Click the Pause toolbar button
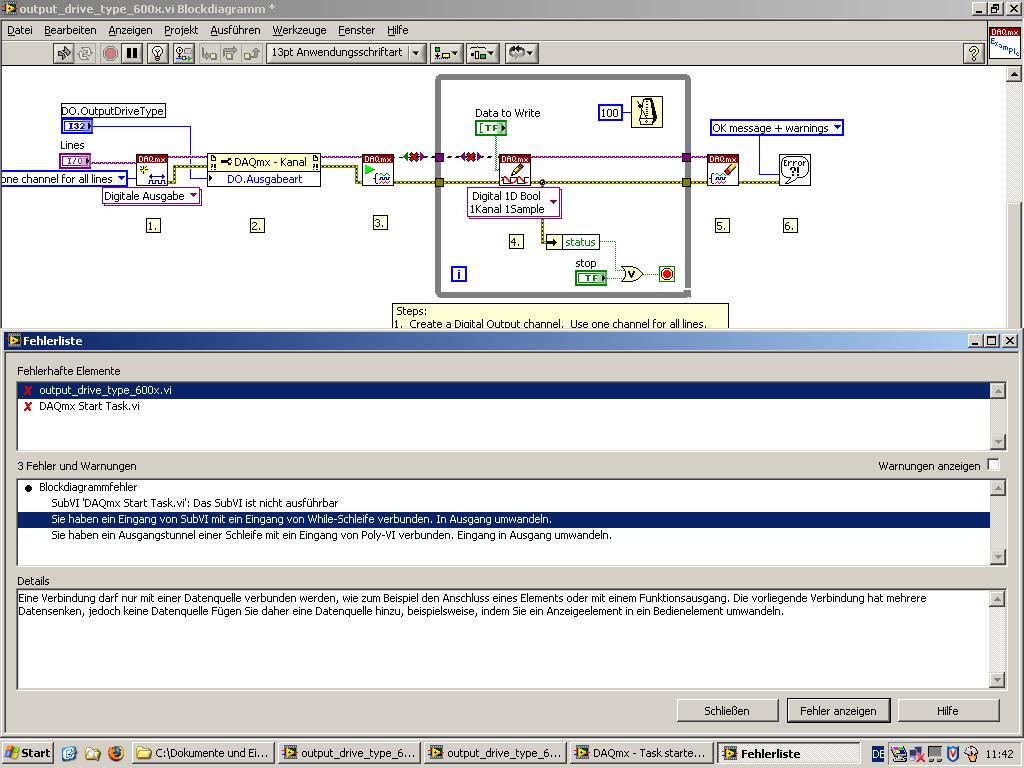The height and width of the screenshot is (768, 1024). point(133,54)
